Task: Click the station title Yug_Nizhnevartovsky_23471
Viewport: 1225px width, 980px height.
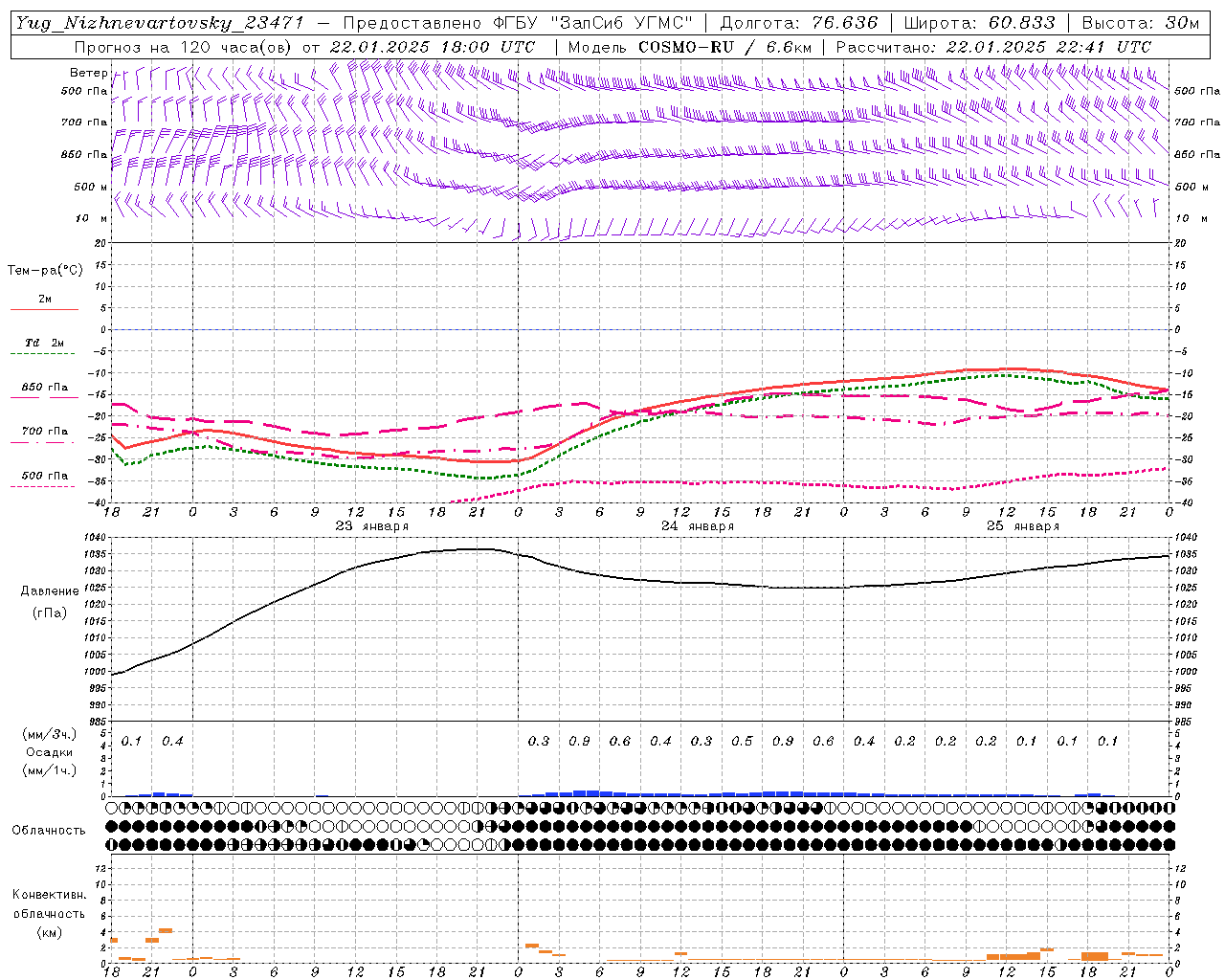Action: pyautogui.click(x=160, y=23)
